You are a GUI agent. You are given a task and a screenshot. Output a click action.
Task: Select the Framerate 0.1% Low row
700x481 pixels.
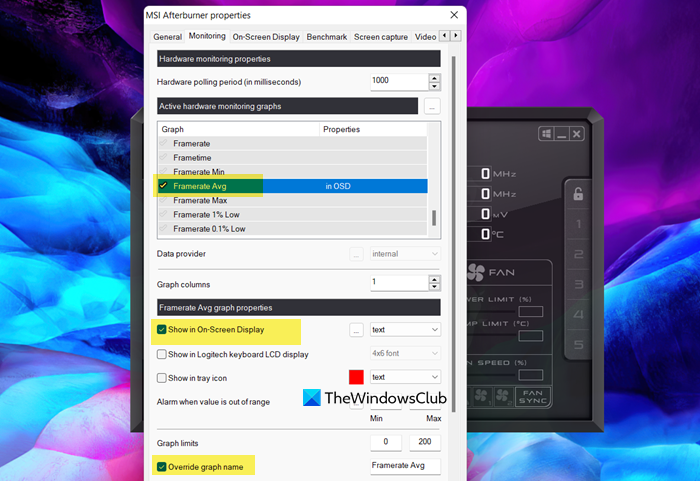click(292, 229)
